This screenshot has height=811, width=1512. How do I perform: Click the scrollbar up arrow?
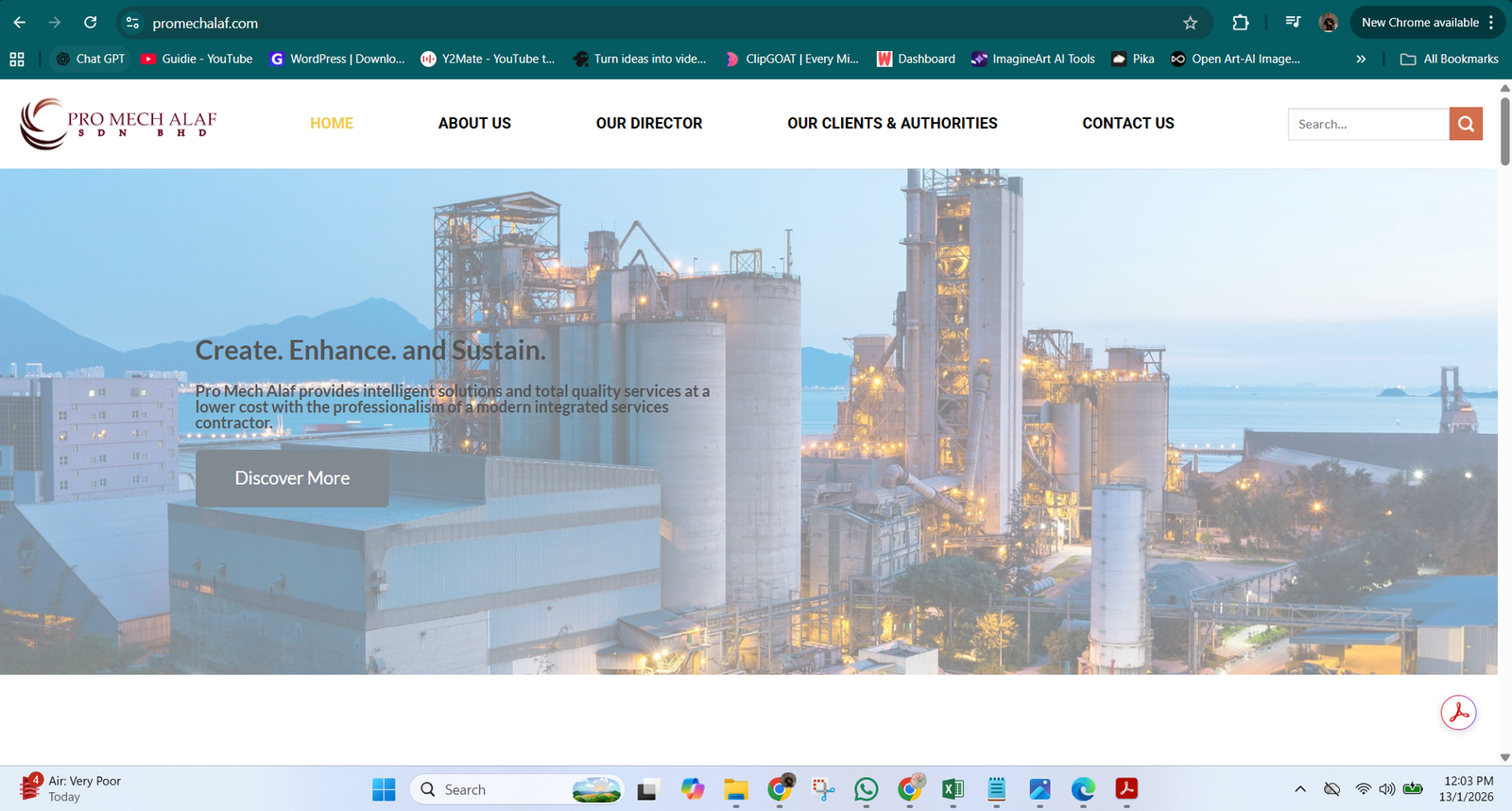[x=1504, y=88]
